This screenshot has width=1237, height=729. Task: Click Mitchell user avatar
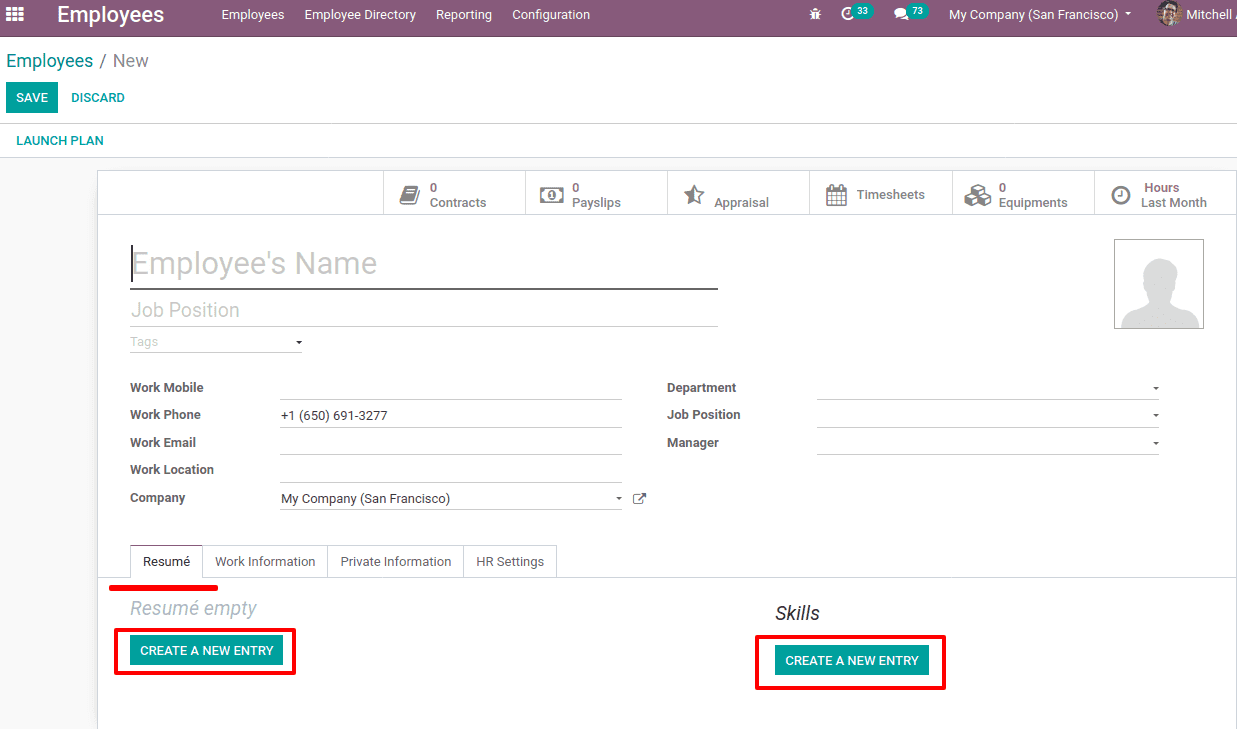[x=1169, y=14]
